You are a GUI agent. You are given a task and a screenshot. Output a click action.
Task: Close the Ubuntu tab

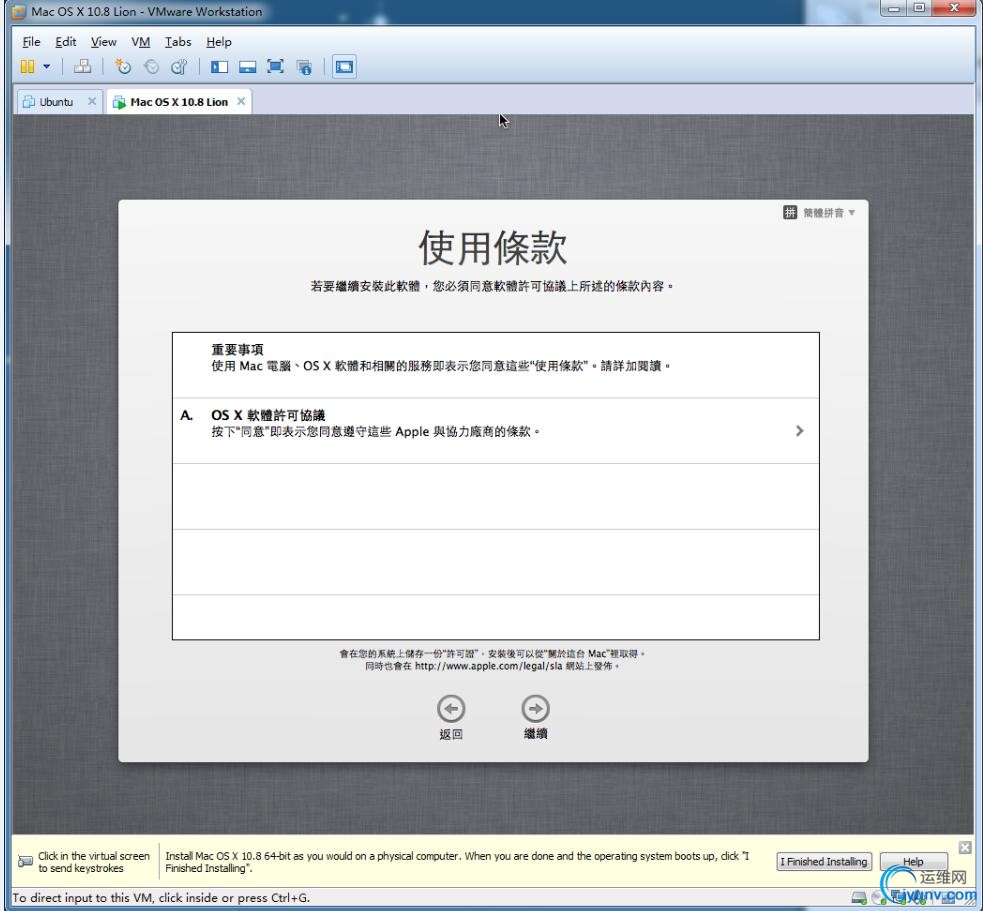click(x=92, y=101)
